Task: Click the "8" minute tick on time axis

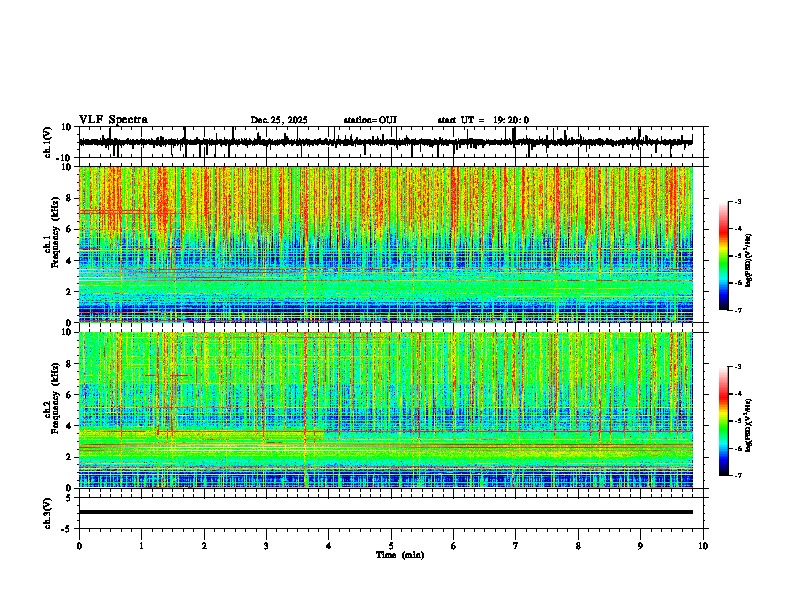Action: (578, 546)
